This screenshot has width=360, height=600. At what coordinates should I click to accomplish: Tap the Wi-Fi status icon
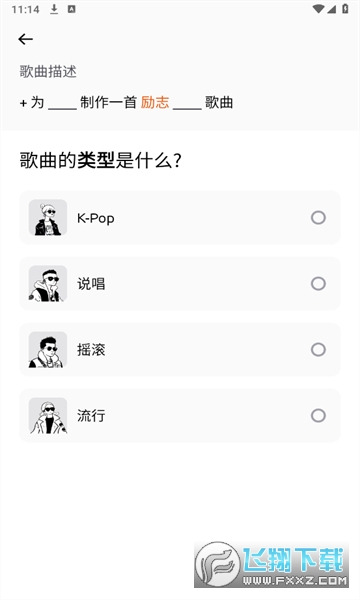(318, 9)
